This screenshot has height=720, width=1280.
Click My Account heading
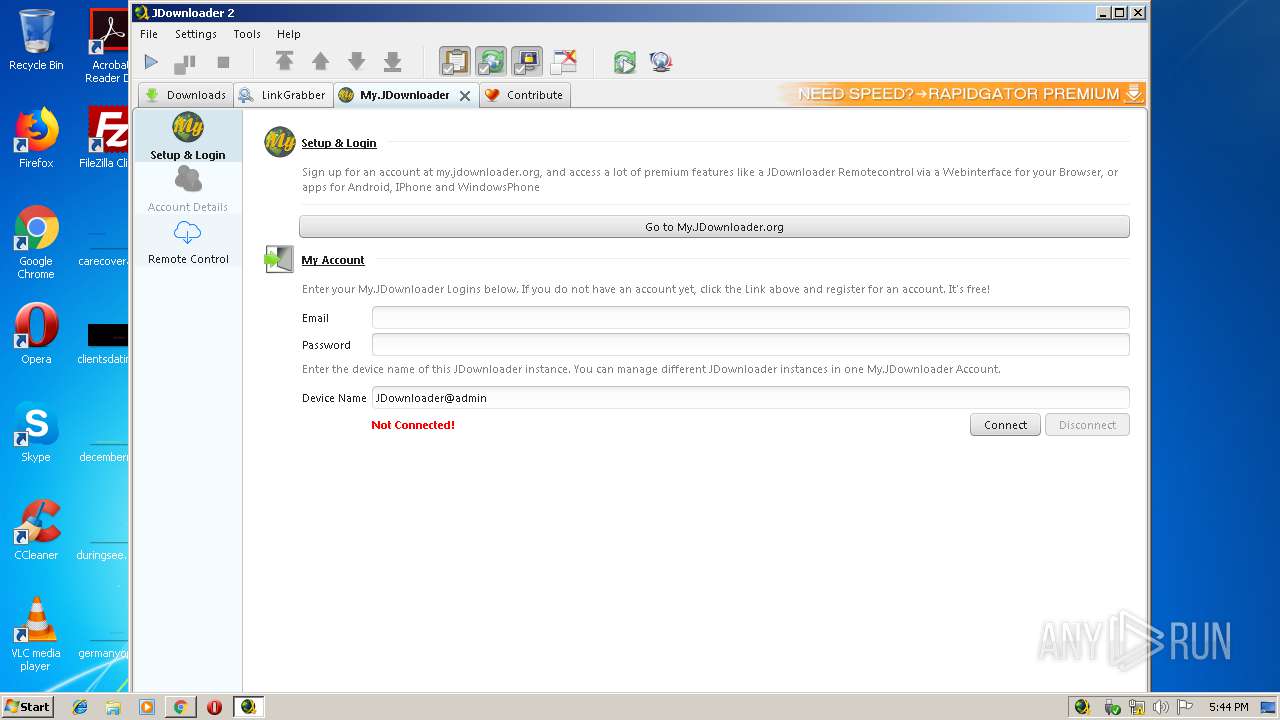333,260
